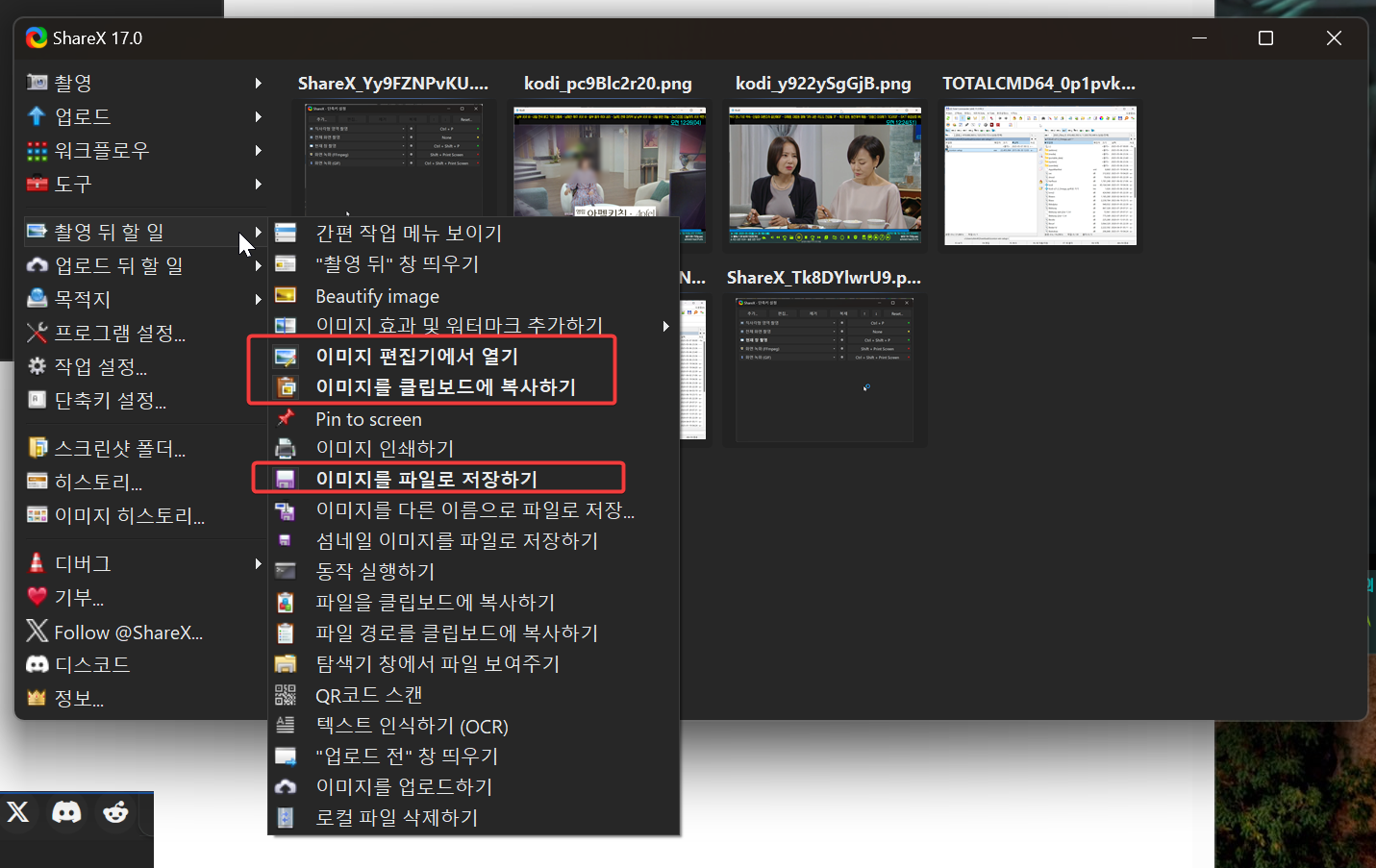This screenshot has width=1376, height=868.
Task: Click the colored grid icon for 워크플로우
Action: click(x=37, y=150)
